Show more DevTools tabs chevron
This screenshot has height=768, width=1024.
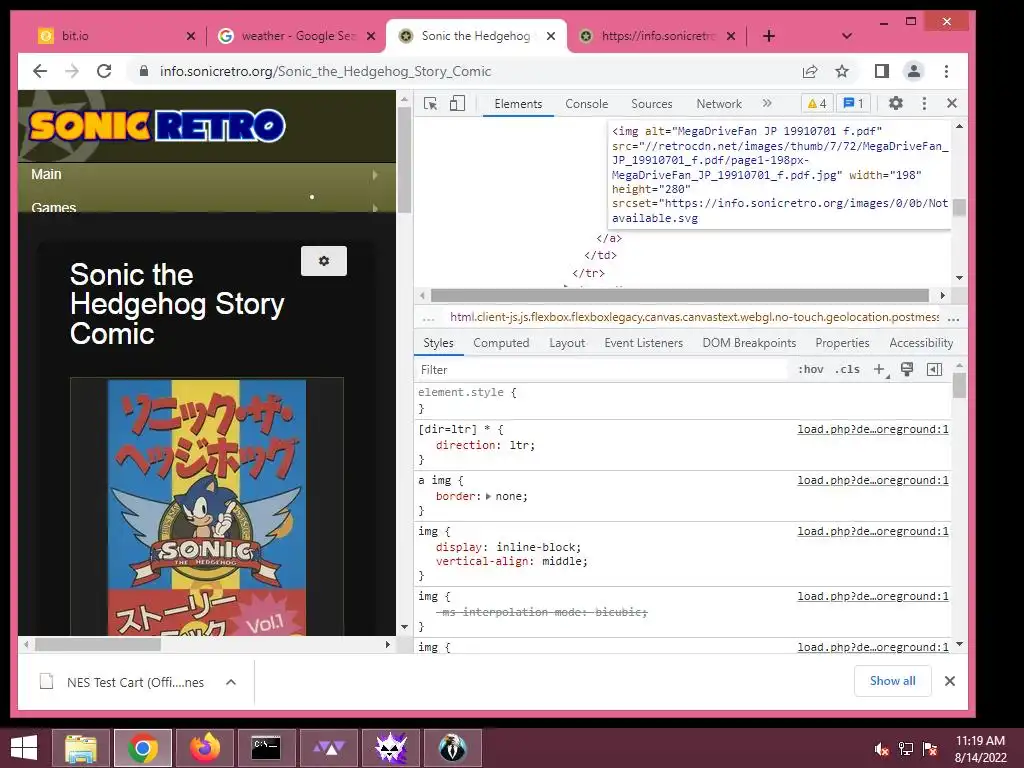click(x=767, y=103)
